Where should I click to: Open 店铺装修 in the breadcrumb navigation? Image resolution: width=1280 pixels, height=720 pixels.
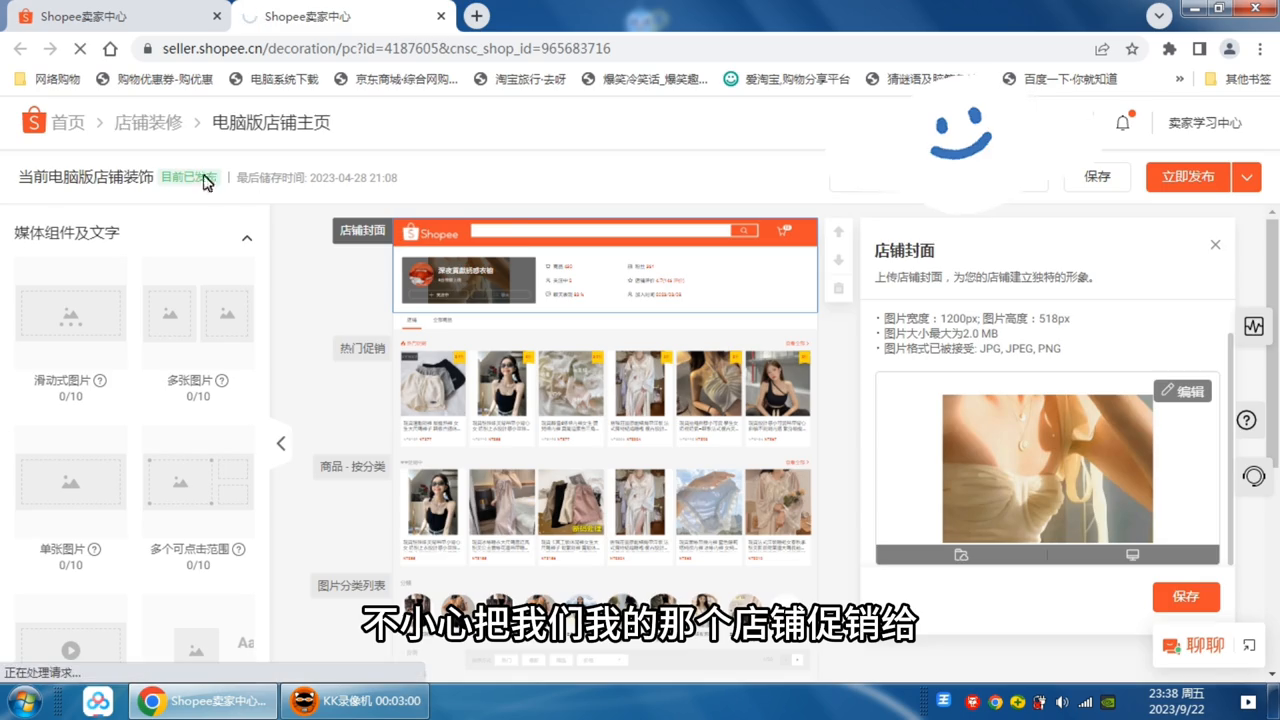[148, 122]
